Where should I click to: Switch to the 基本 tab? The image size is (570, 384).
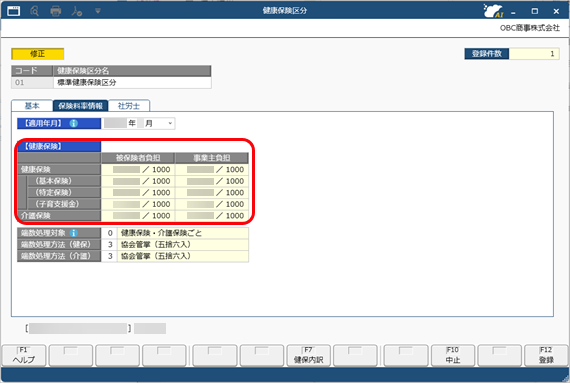coord(32,106)
